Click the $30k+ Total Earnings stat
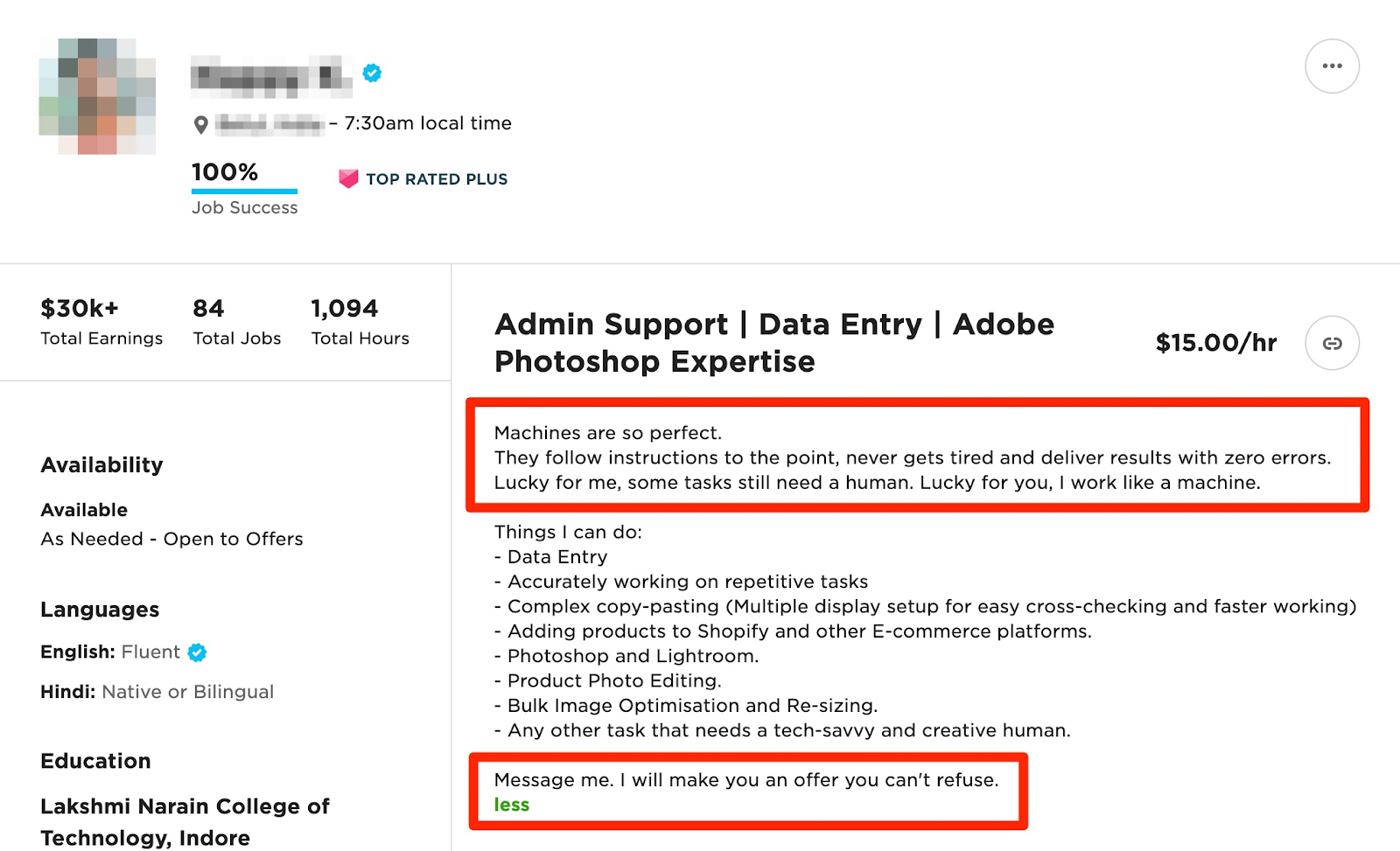Screen dimensions: 1400x851 click(101, 322)
